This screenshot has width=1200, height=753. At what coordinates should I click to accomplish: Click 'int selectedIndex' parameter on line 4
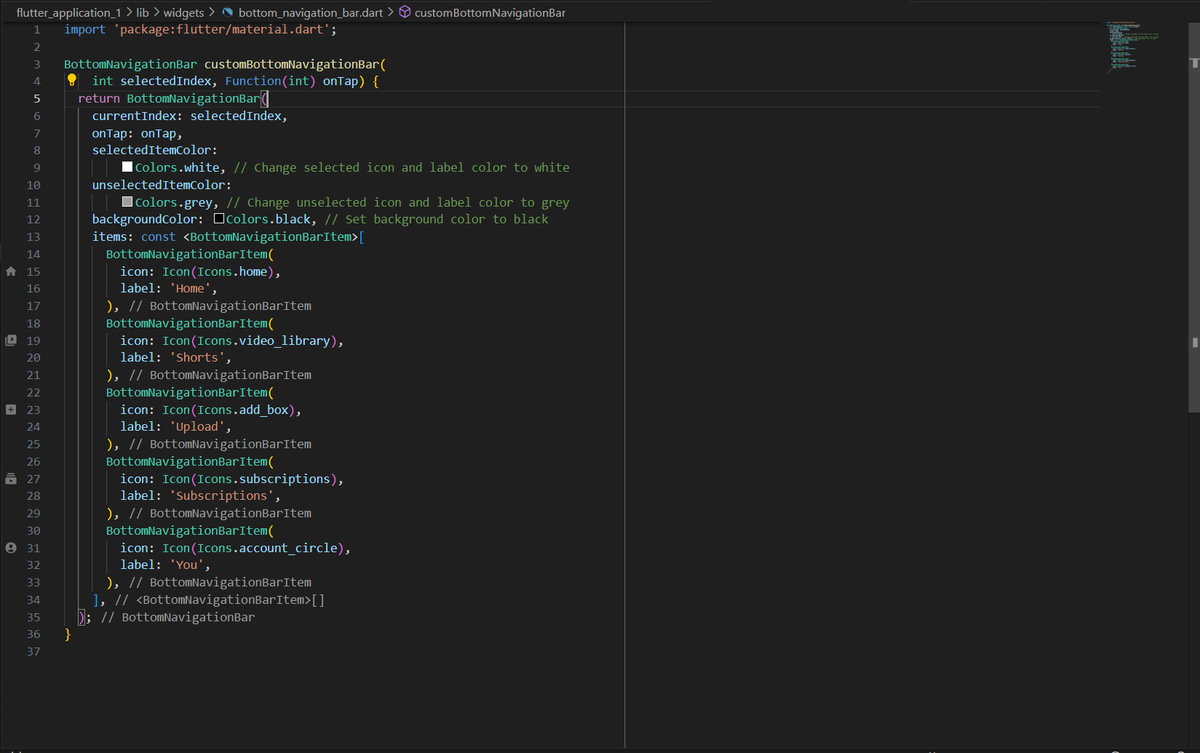coord(151,81)
